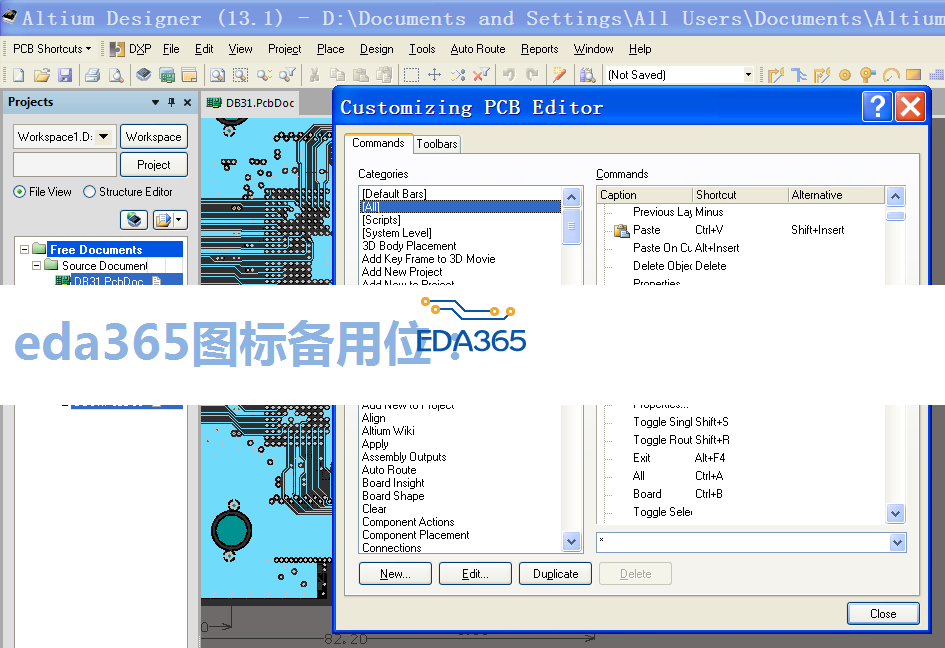Screen dimensions: 945x648
Task: Open the Design menu
Action: click(x=377, y=49)
